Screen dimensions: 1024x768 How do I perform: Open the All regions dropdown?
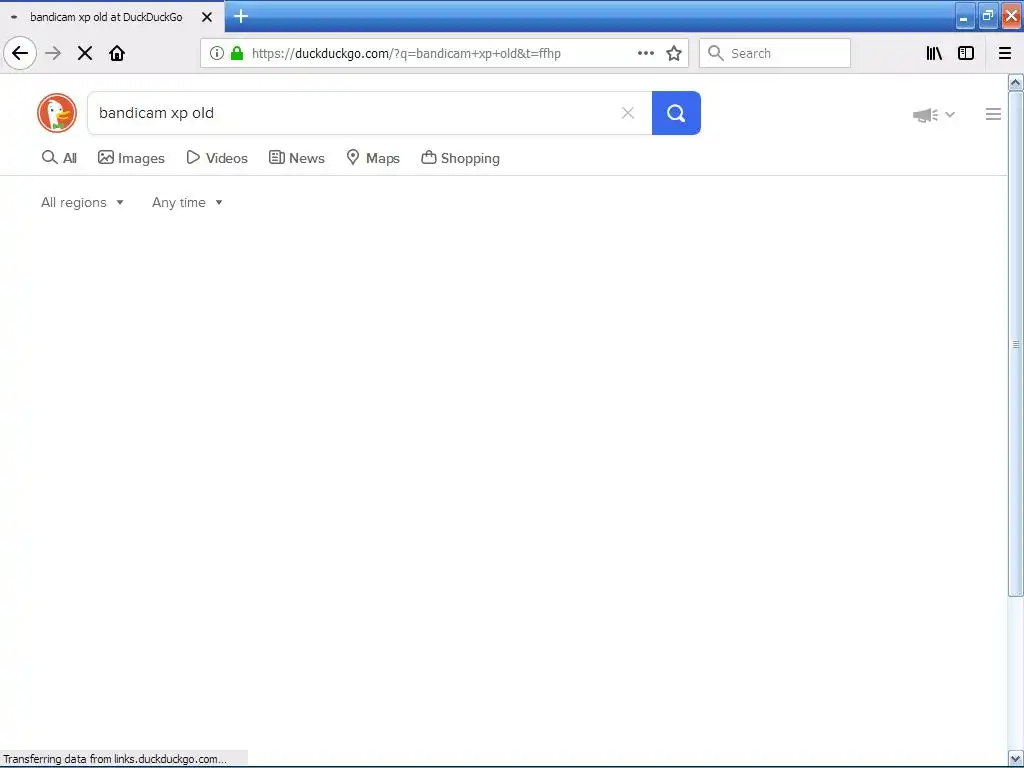click(x=82, y=202)
